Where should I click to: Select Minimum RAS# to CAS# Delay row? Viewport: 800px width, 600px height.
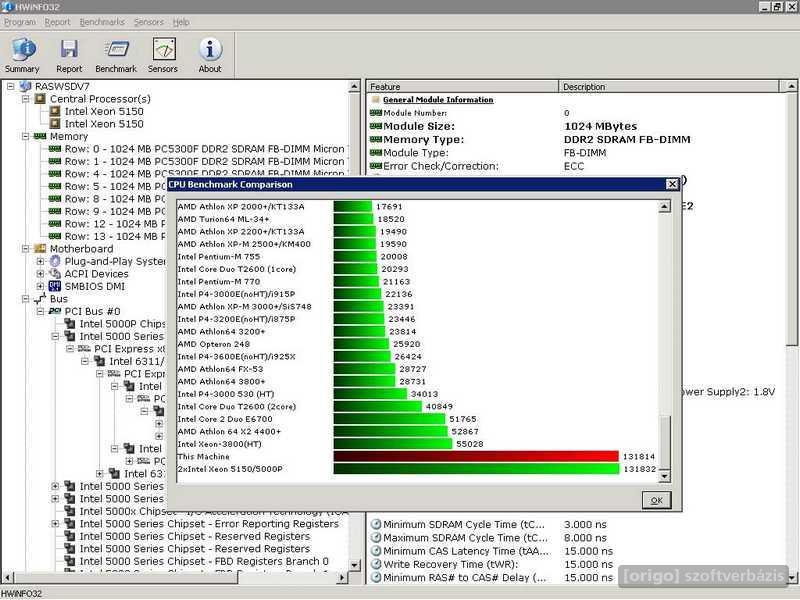coord(464,578)
